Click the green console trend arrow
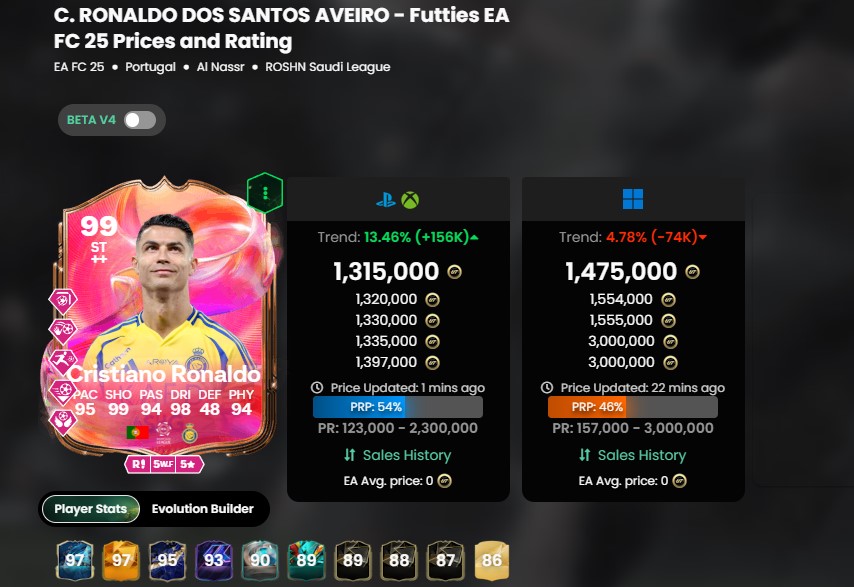This screenshot has height=587, width=854. tap(474, 237)
